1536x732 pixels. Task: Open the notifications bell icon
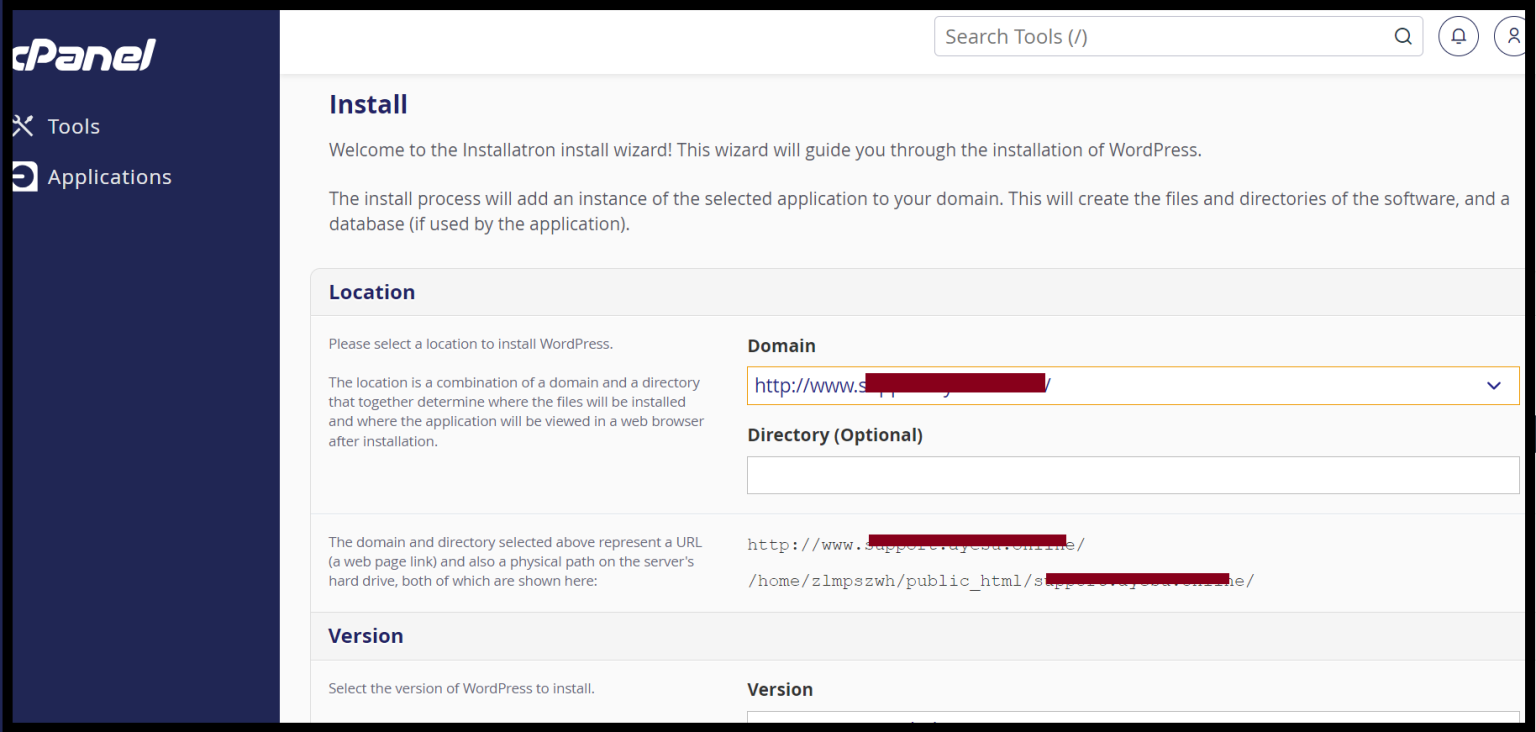click(1458, 36)
